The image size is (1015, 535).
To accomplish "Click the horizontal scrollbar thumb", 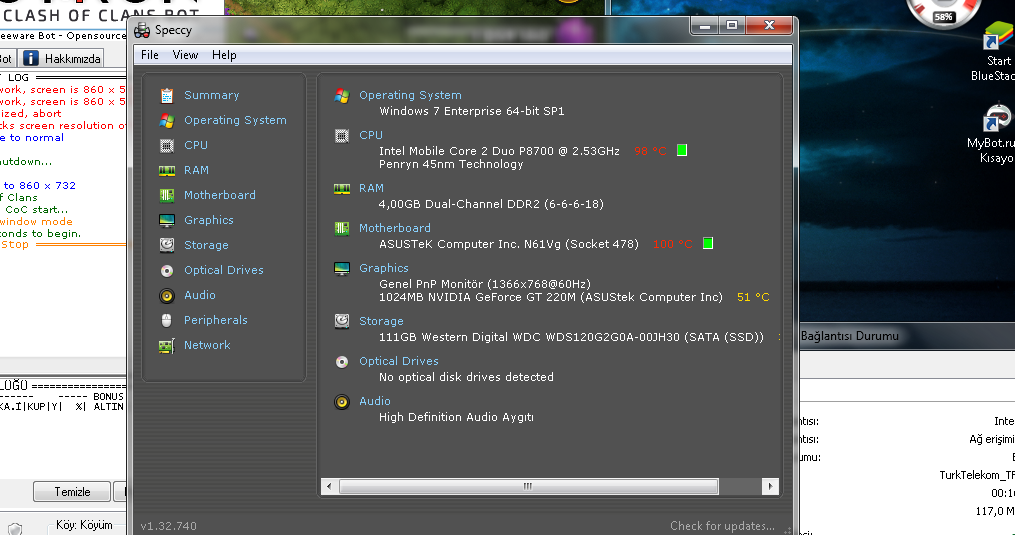I will tap(528, 486).
